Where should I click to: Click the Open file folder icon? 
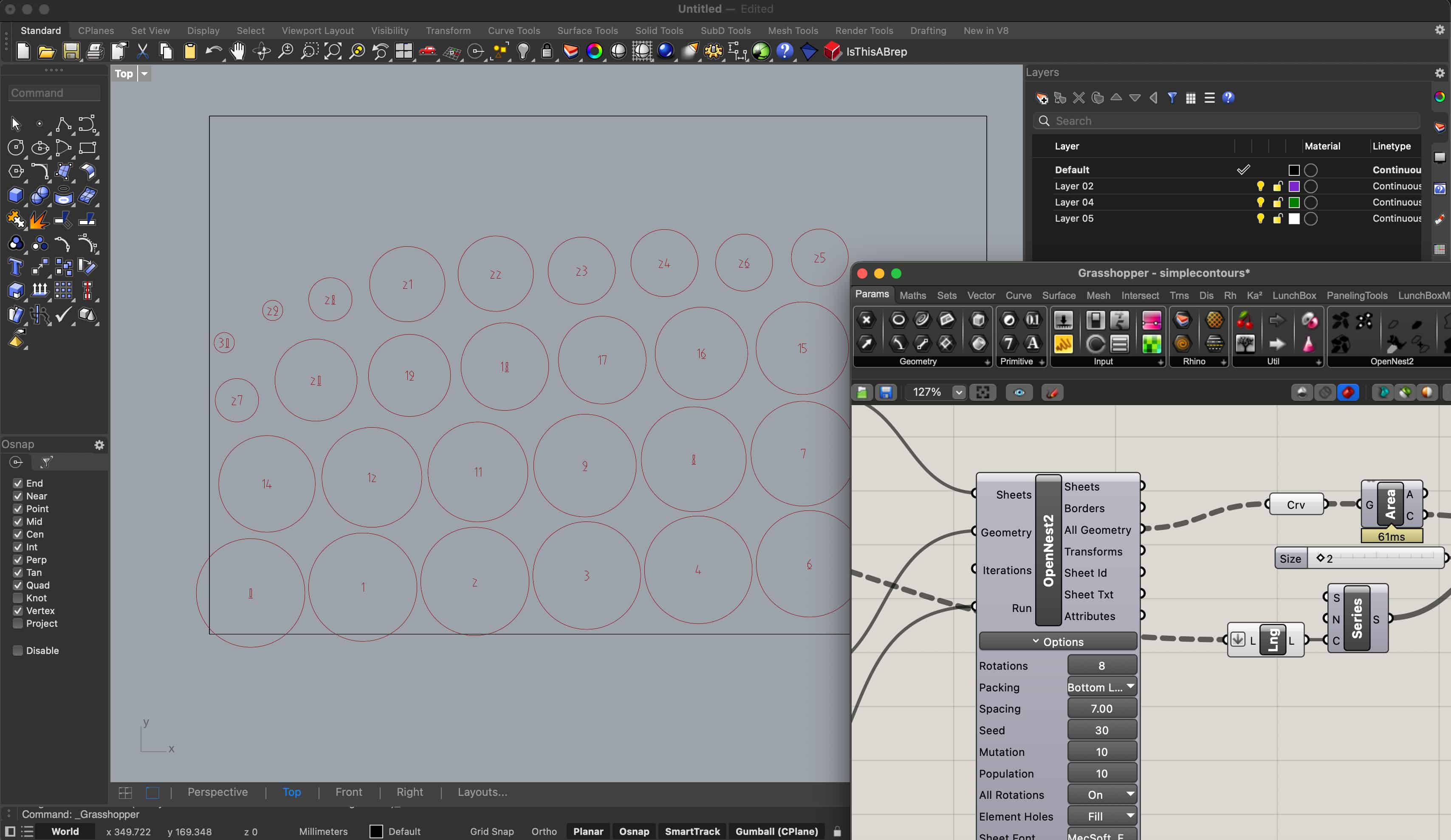click(47, 52)
